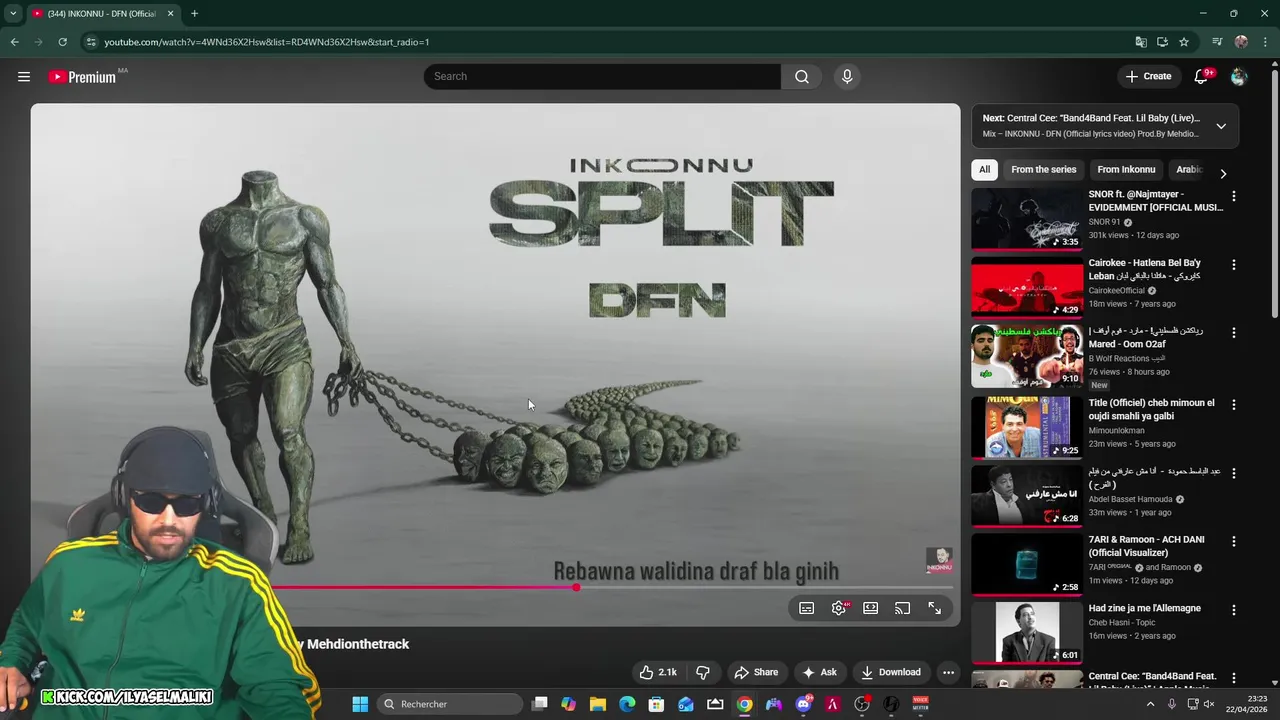Open Microsoft Edge from the taskbar
Screen dimensions: 1280x720
627,704
